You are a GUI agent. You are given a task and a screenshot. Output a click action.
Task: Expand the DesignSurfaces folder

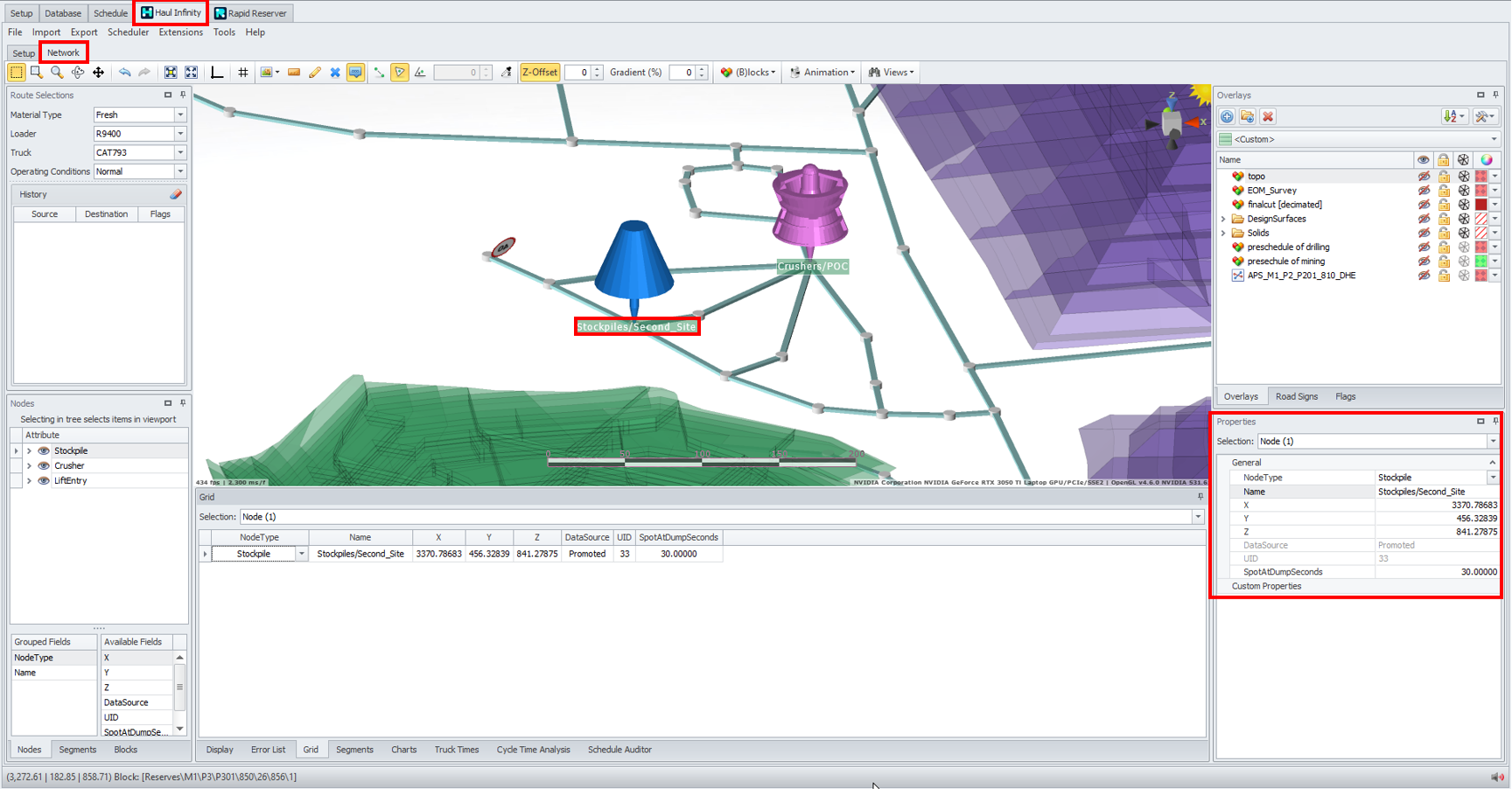click(x=1223, y=219)
